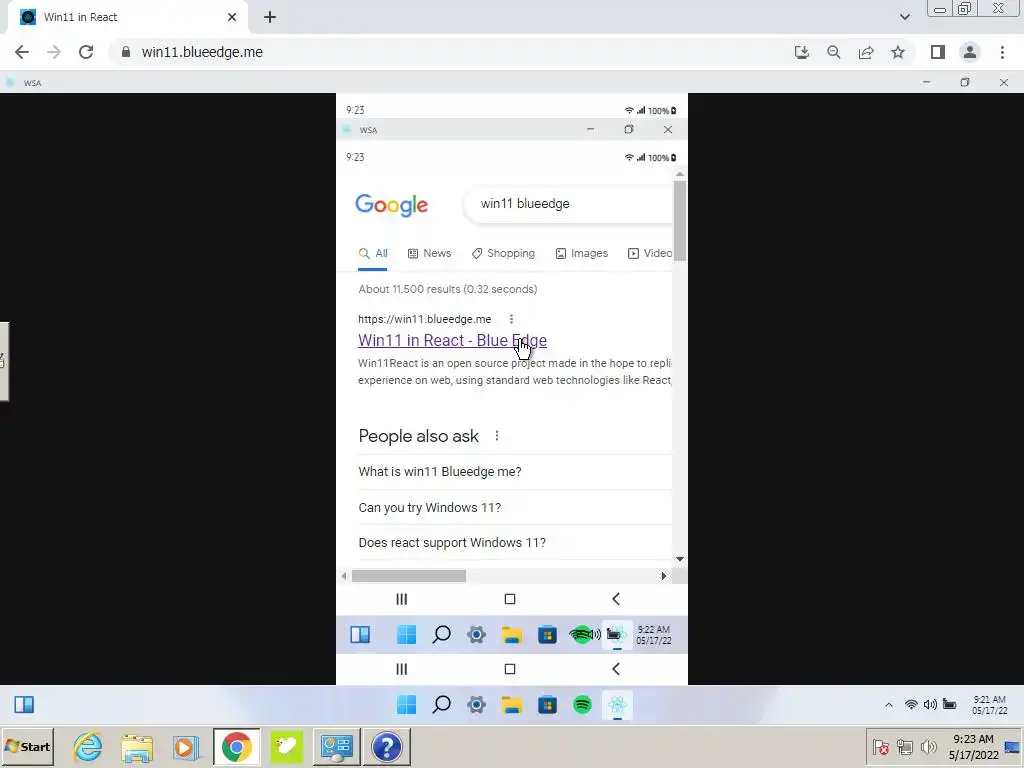Screen dimensions: 1024x768
Task: Tap the upper Android recents button
Action: pos(402,599)
